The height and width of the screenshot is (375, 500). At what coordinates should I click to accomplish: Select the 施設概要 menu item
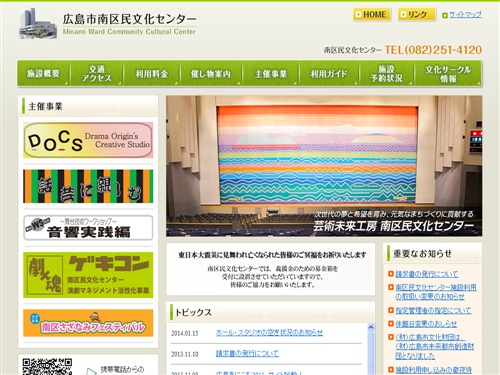43,74
